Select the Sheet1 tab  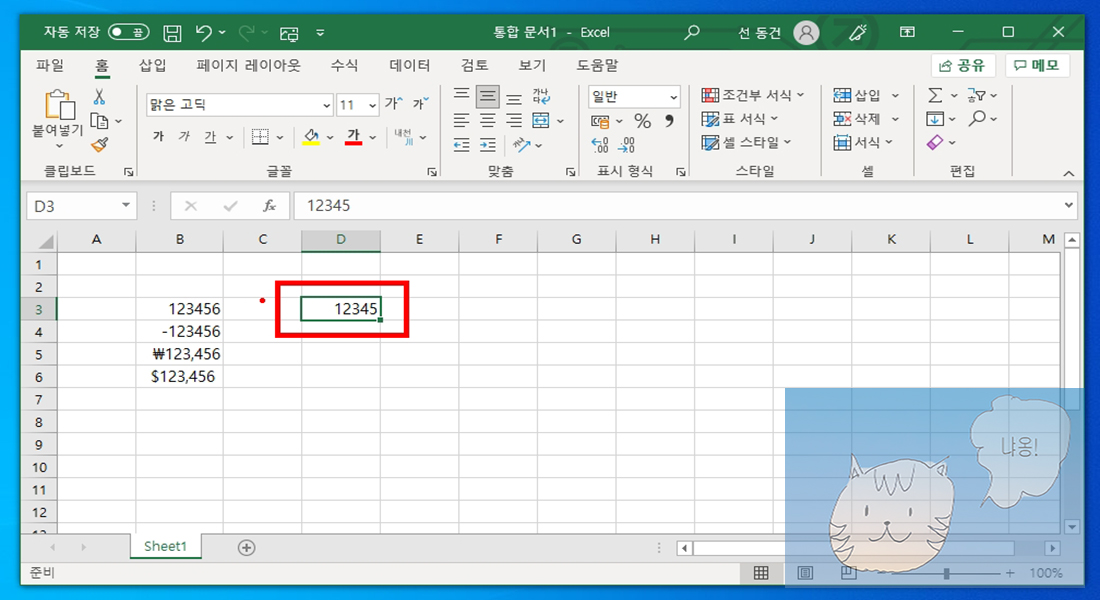coord(166,547)
